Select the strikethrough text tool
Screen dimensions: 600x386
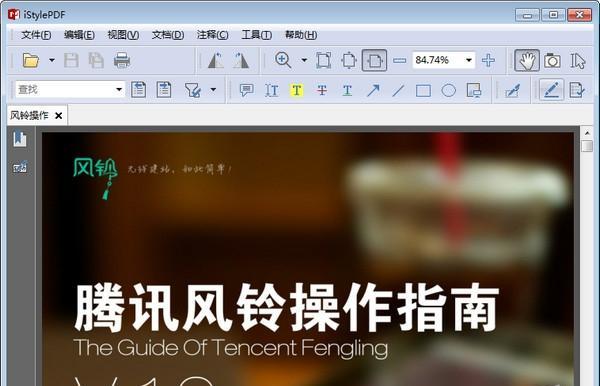[x=322, y=90]
